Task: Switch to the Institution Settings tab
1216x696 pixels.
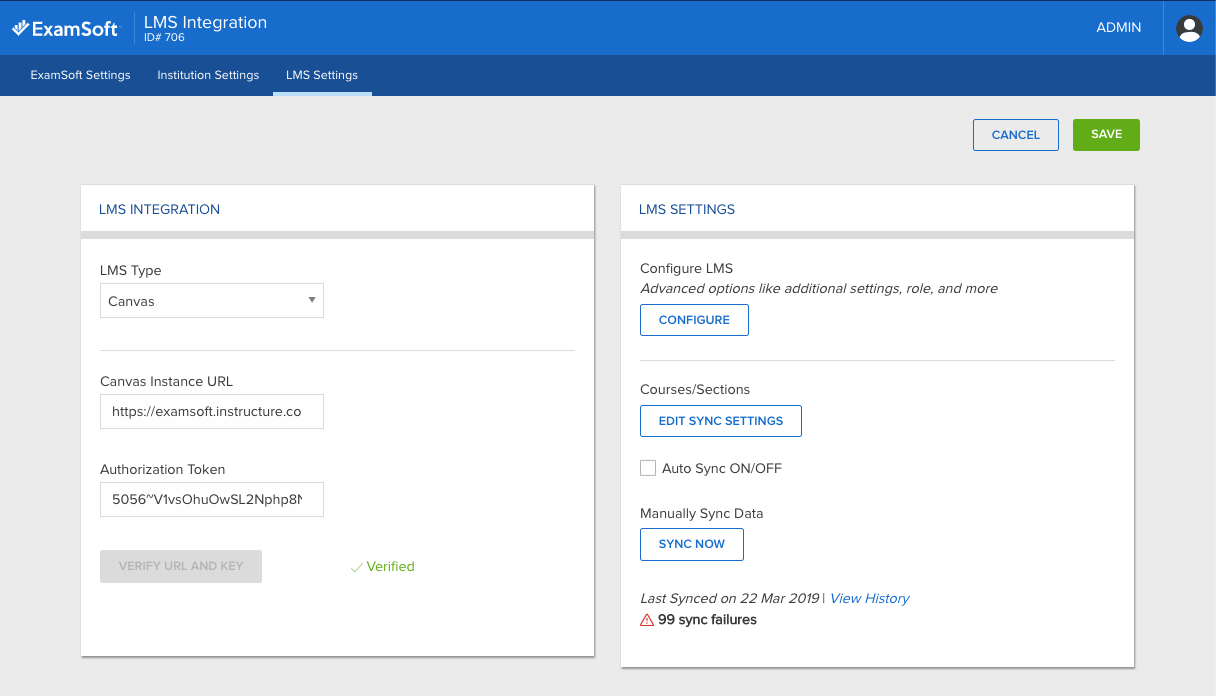Action: [208, 75]
